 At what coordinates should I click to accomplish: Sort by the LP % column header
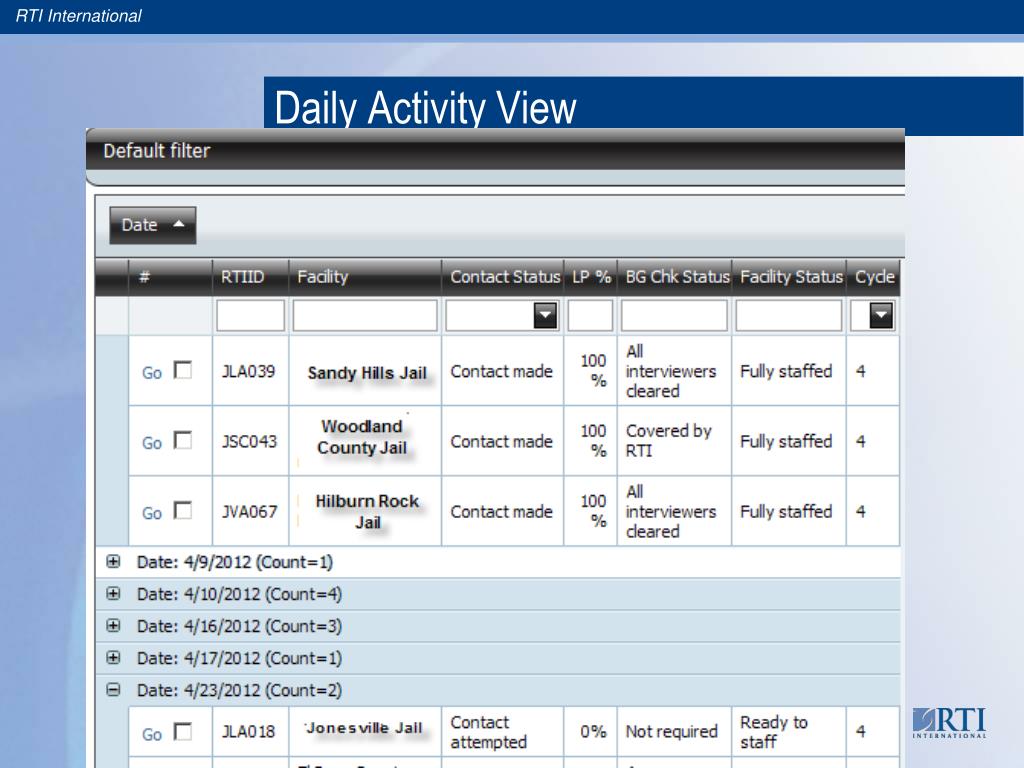pyautogui.click(x=590, y=277)
